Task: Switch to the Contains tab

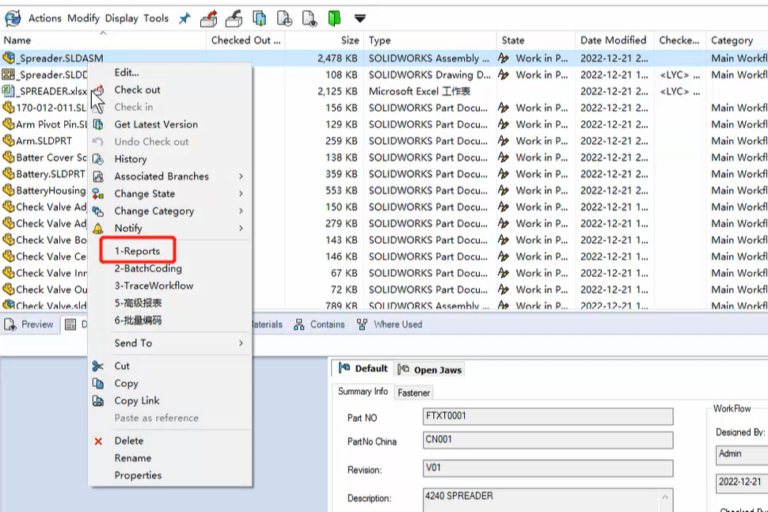Action: [x=319, y=324]
